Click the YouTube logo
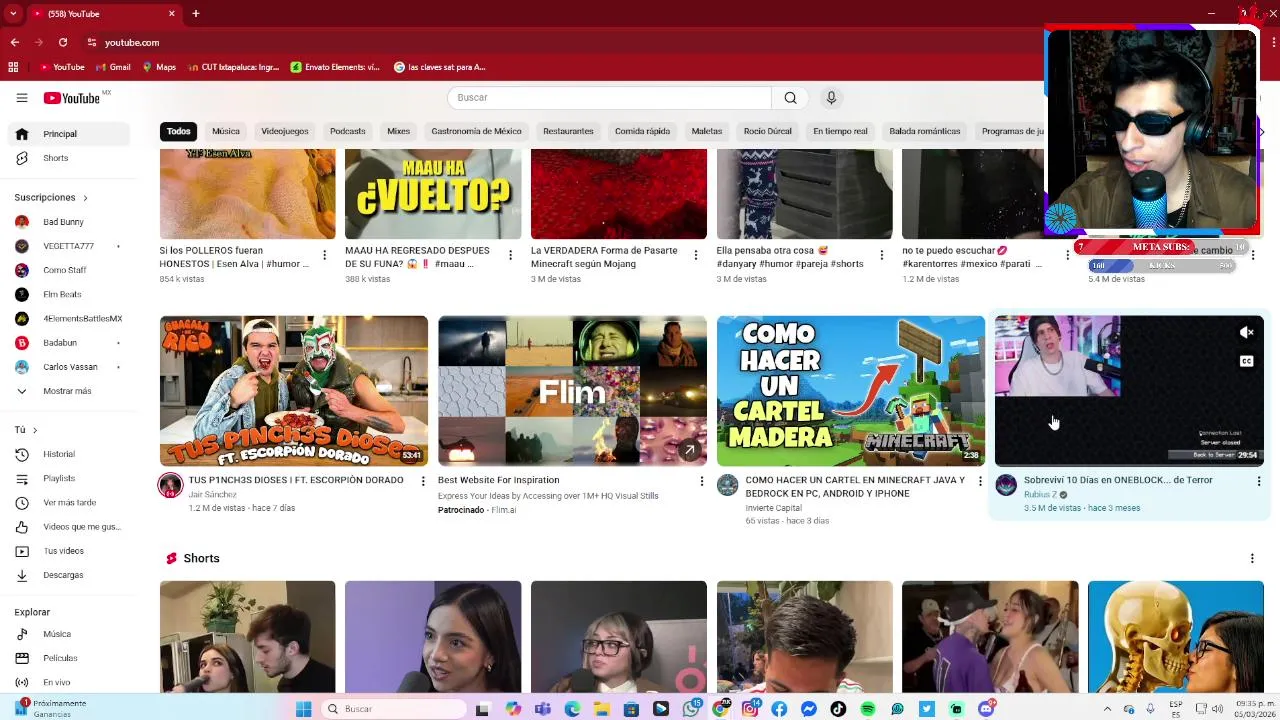1280x720 pixels. pyautogui.click(x=72, y=98)
